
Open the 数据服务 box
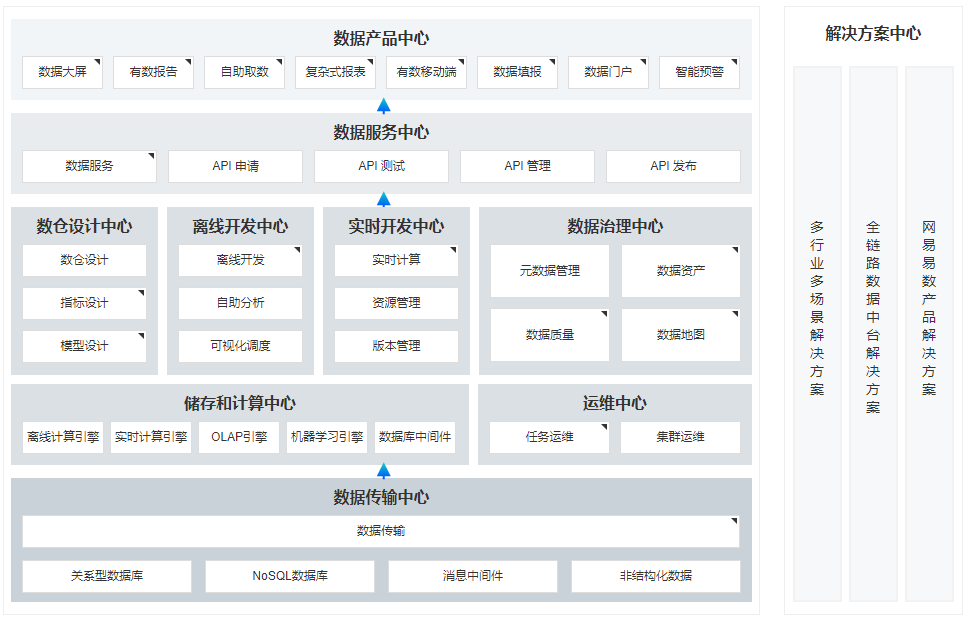coord(90,166)
